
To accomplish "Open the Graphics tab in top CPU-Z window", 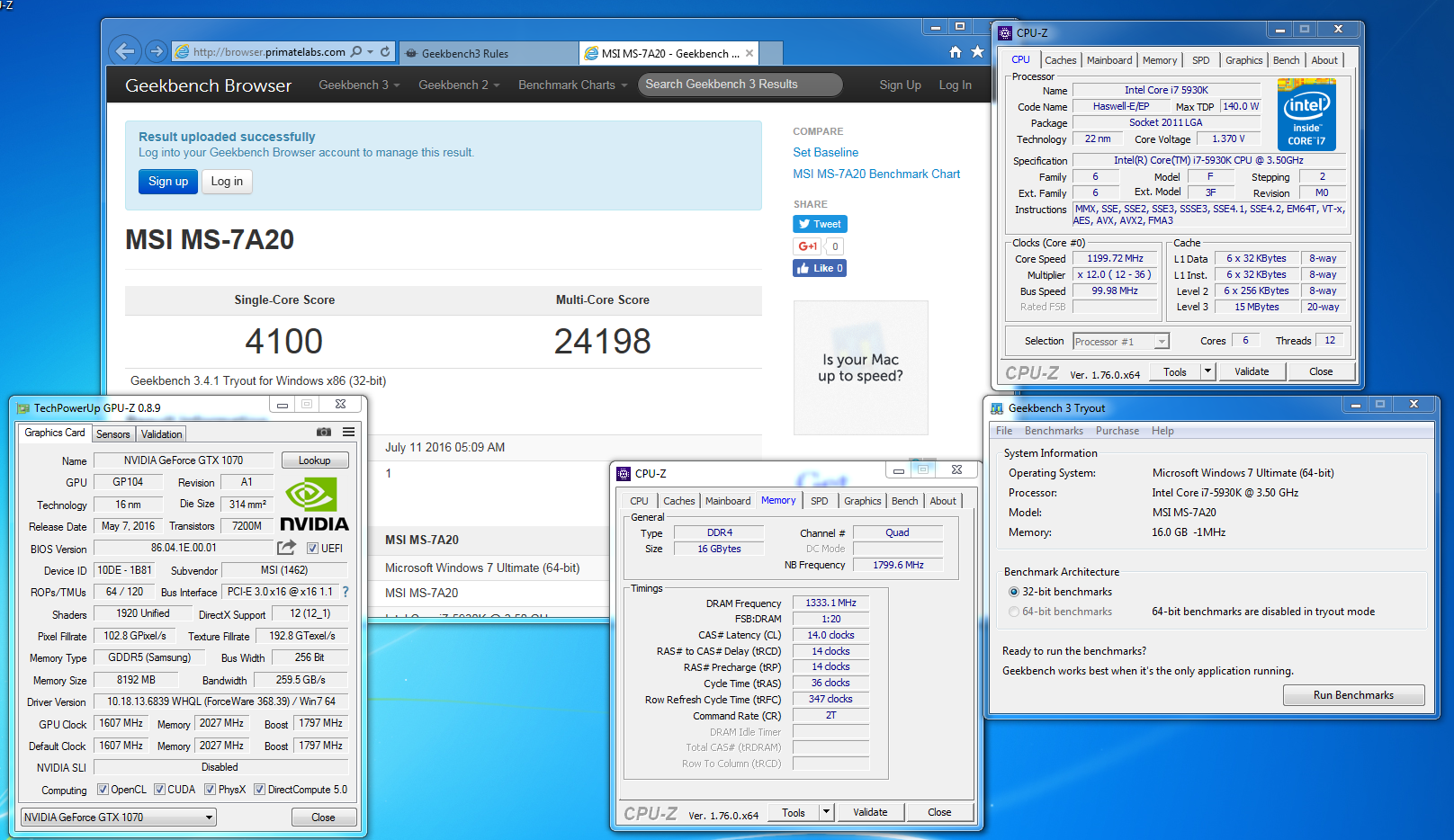I will click(x=1243, y=60).
